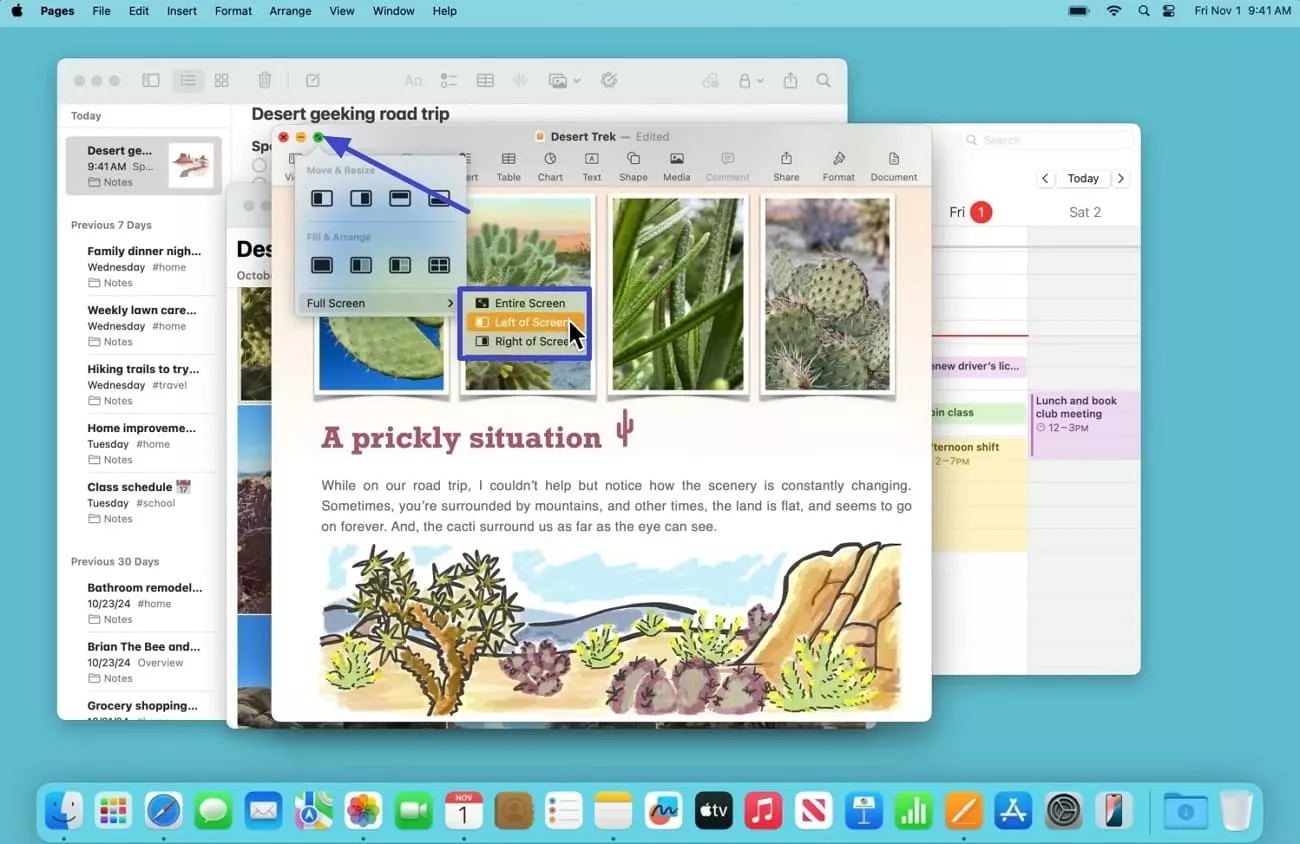Viewport: 1300px width, 844px height.
Task: Open the Format inspector in Pages
Action: [838, 166]
